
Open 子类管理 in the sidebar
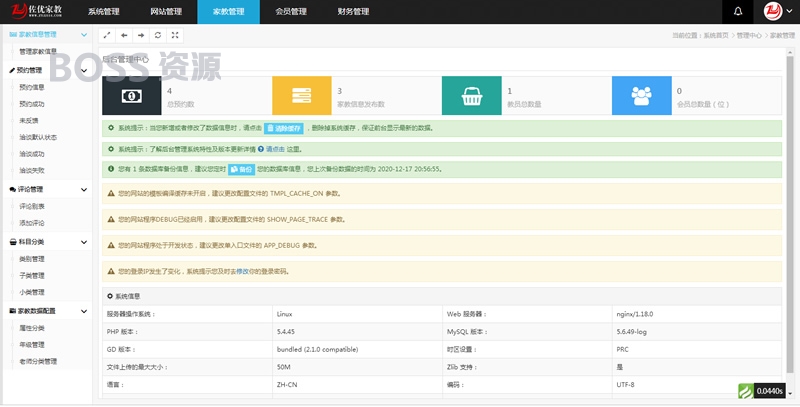pyautogui.click(x=32, y=275)
